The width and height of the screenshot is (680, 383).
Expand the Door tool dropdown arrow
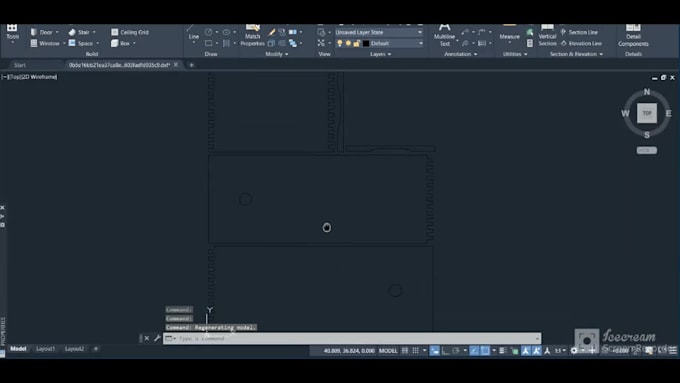(57, 32)
